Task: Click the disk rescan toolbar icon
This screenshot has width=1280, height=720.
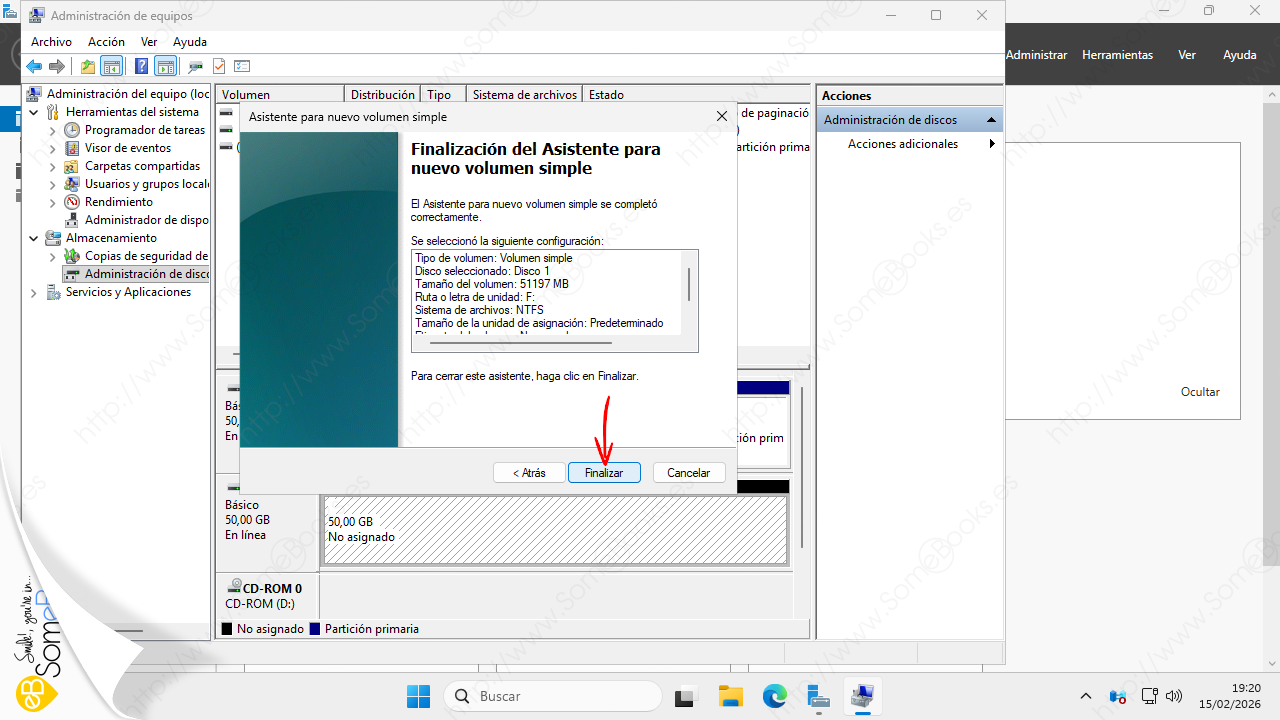Action: pos(195,67)
